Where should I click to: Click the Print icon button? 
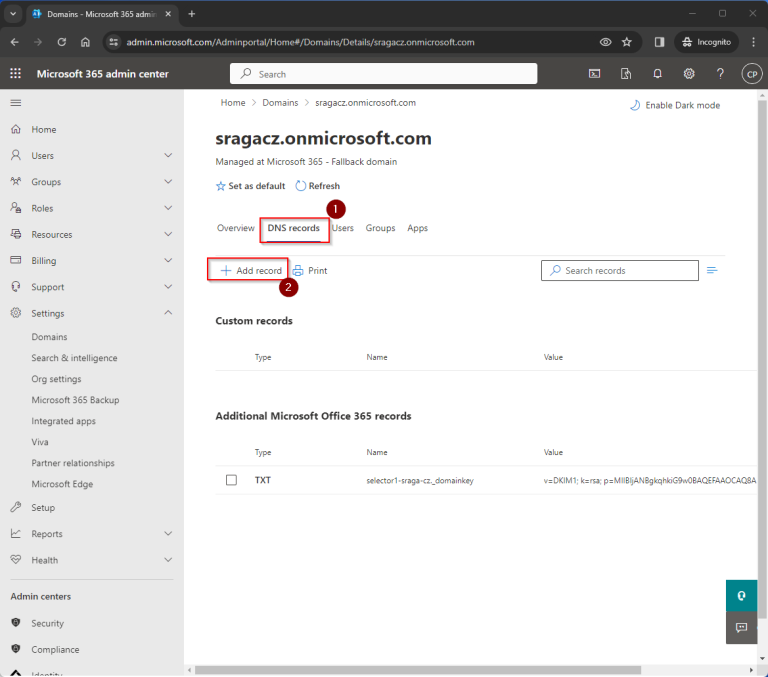(x=310, y=270)
